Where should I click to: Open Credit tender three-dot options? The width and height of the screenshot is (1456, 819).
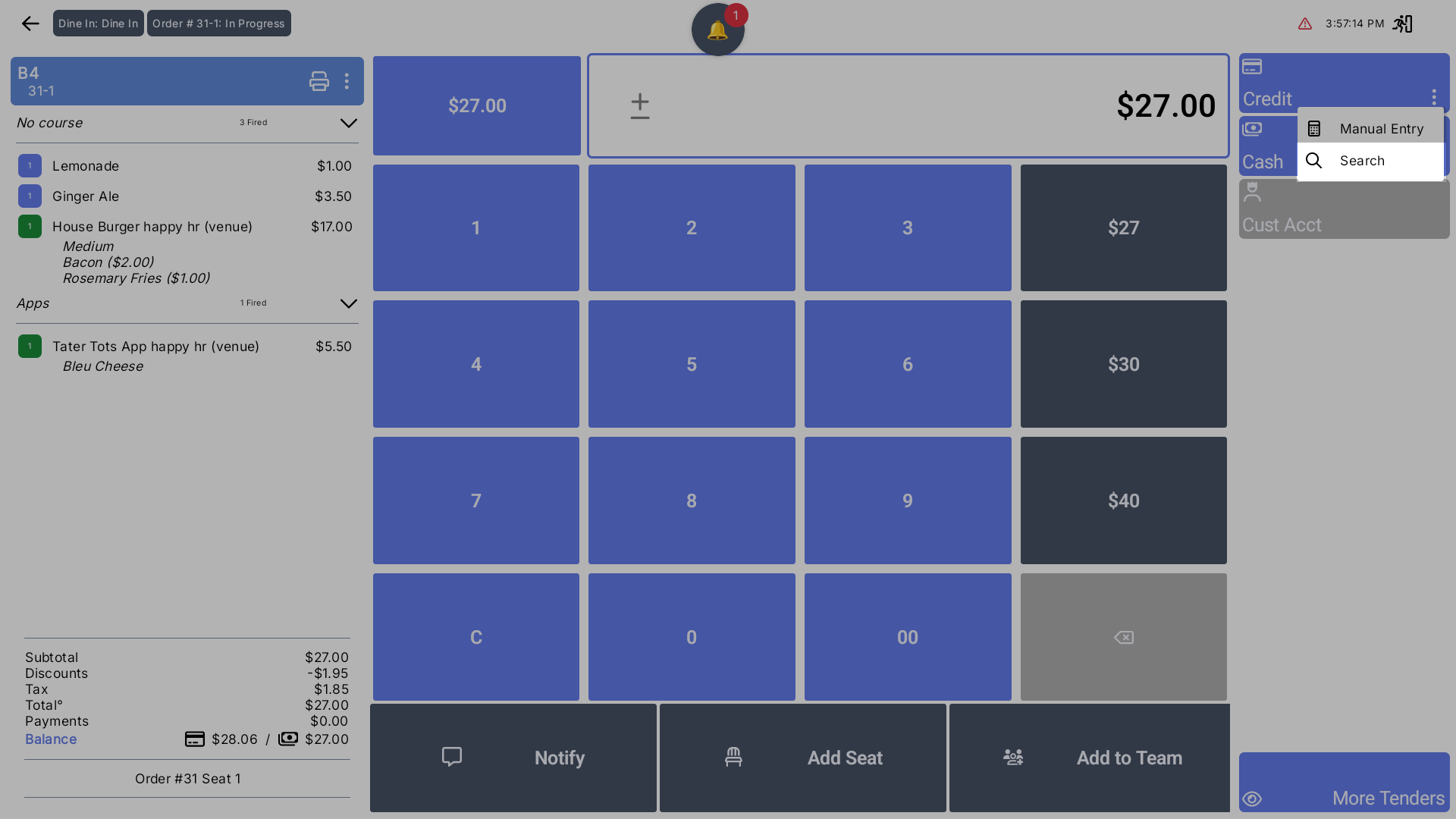click(1433, 97)
